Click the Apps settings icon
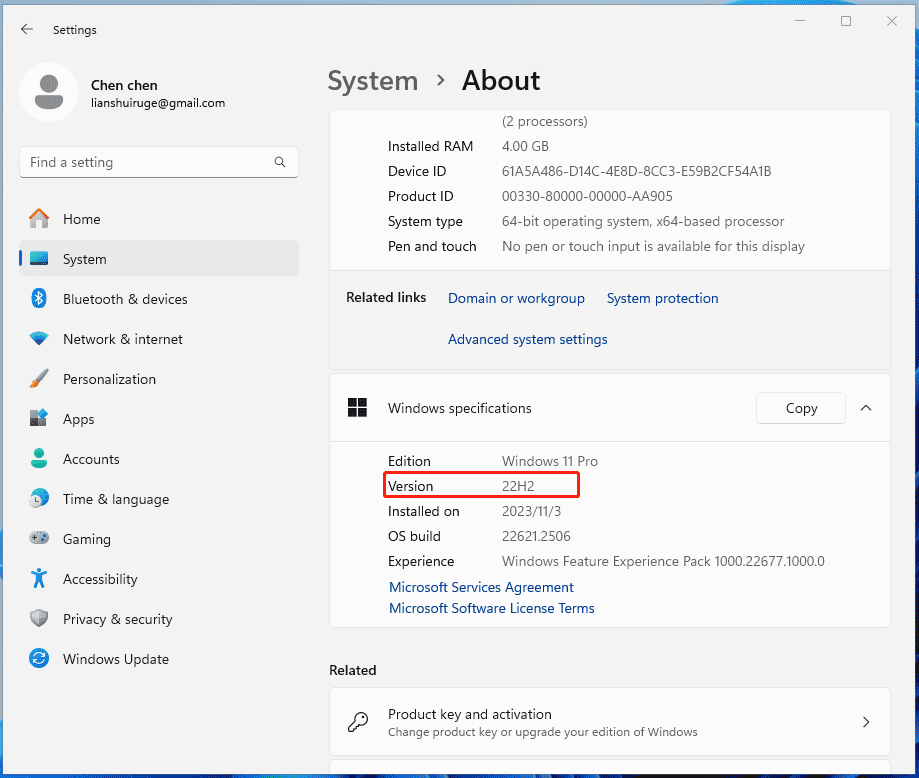919x778 pixels. [38, 419]
